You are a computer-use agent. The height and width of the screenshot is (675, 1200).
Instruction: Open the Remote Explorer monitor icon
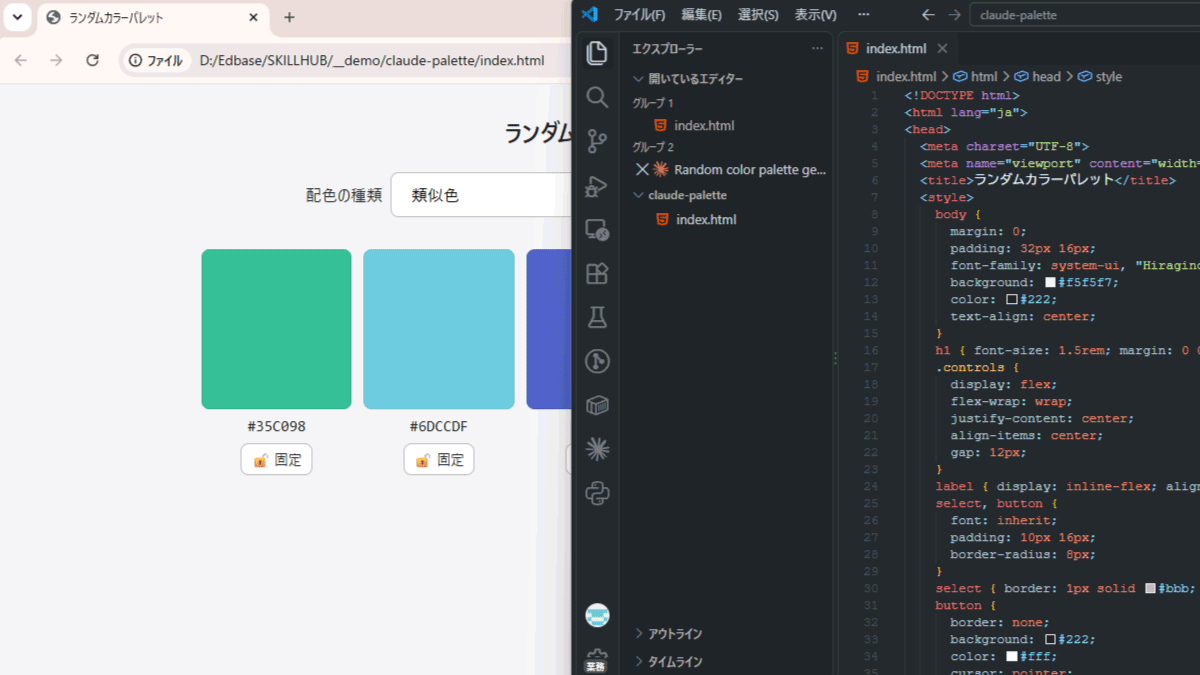pyautogui.click(x=597, y=230)
